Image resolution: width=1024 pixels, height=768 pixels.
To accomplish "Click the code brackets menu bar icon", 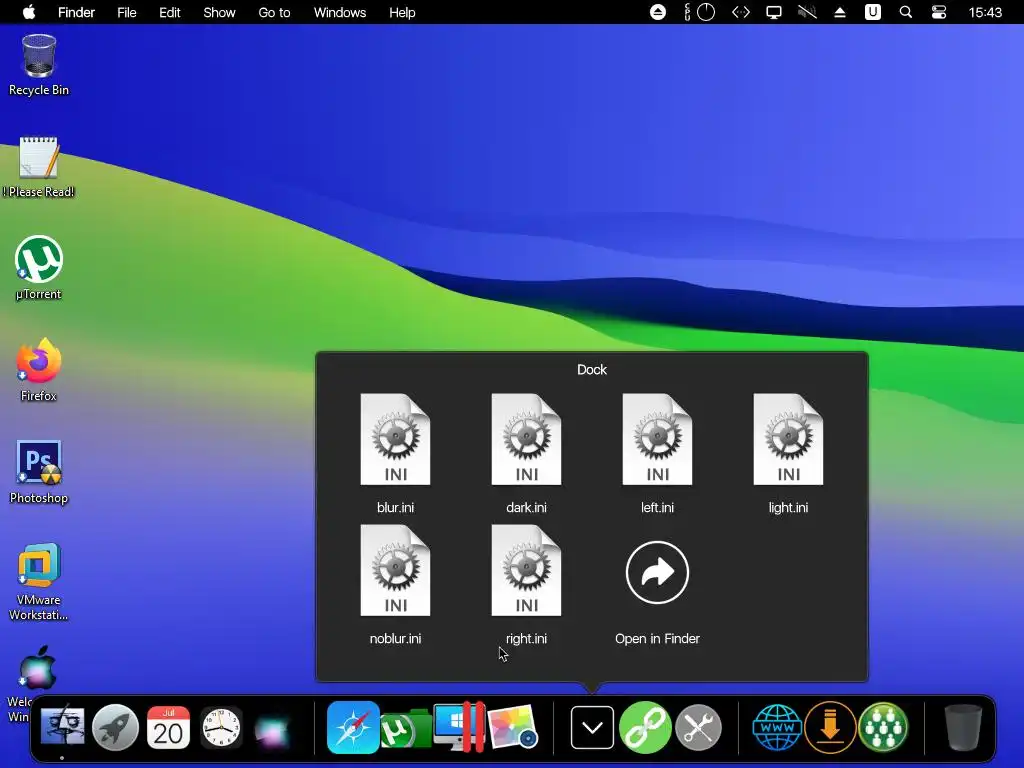I will tap(741, 12).
